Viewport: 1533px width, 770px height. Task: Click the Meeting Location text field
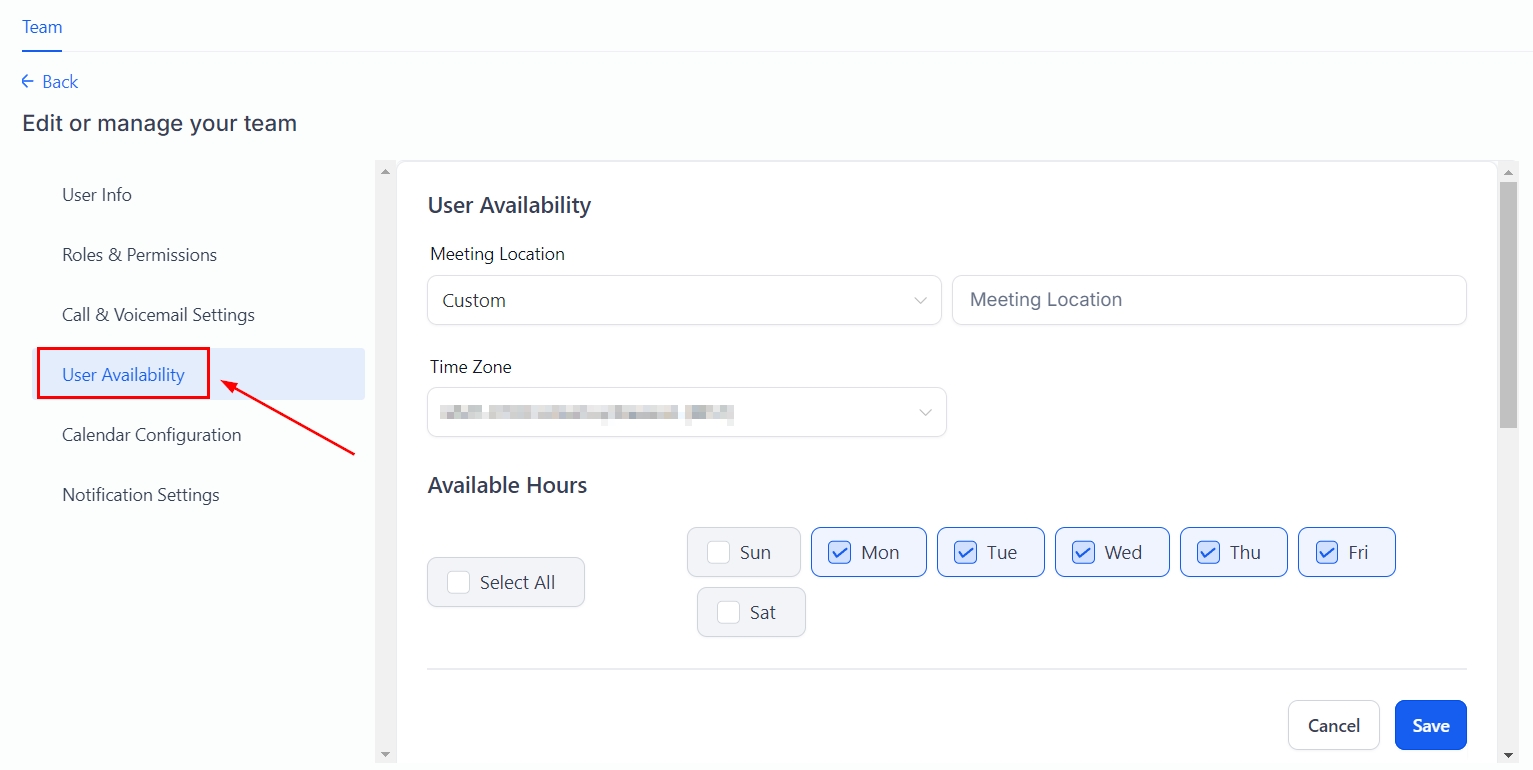1208,301
